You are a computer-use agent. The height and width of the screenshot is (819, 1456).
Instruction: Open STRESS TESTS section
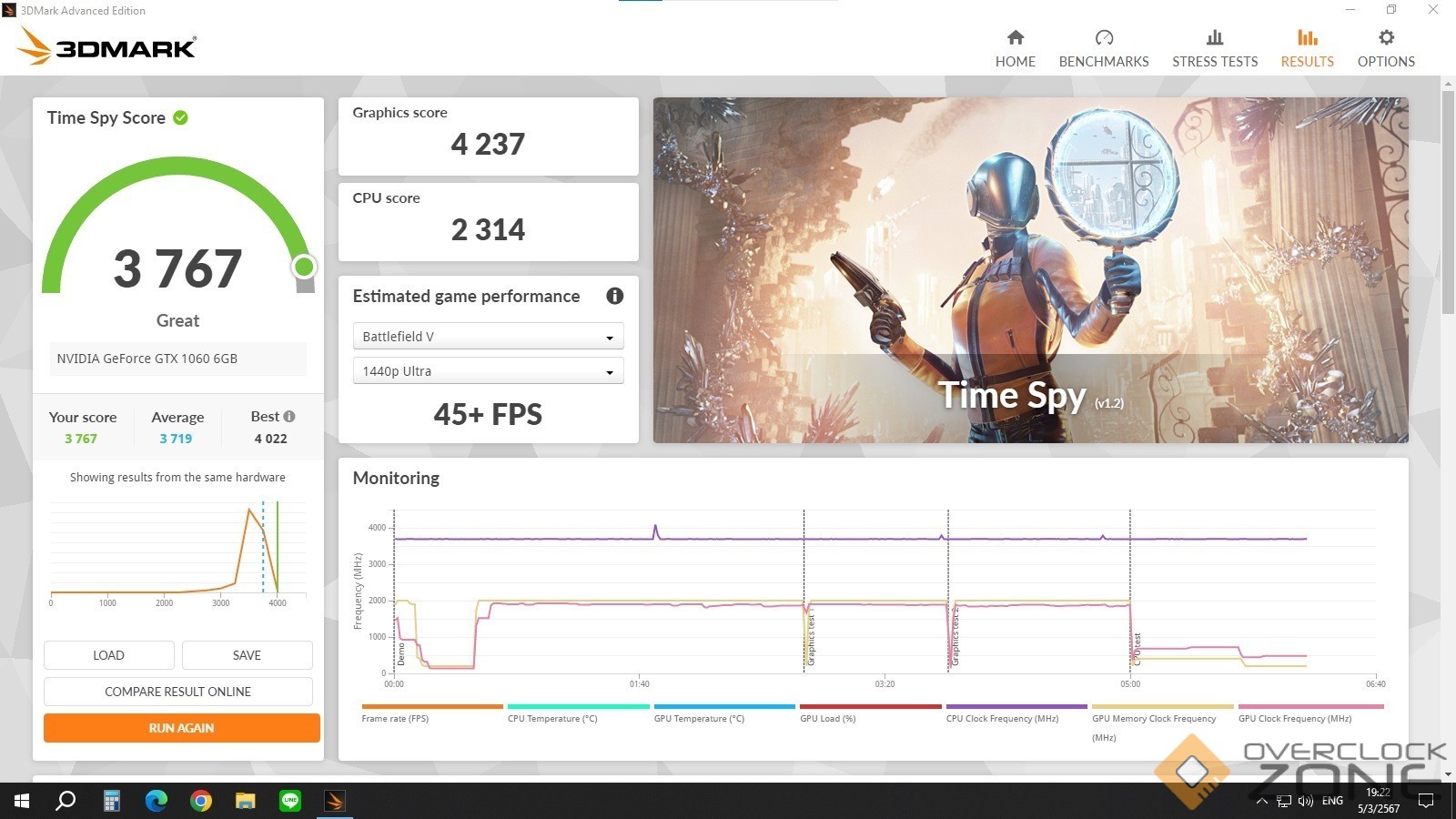click(1215, 48)
